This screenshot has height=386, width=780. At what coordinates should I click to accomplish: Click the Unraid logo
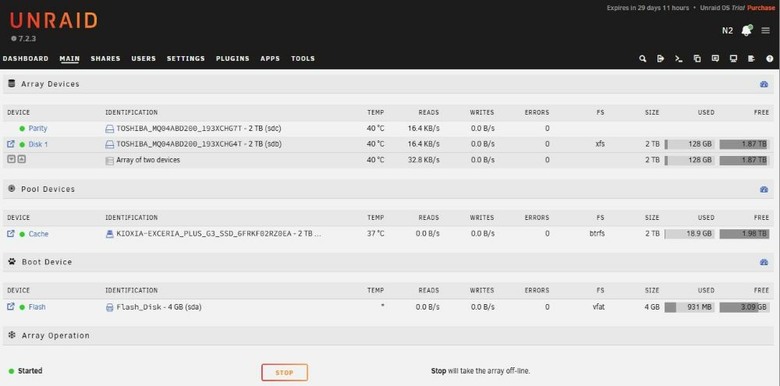(x=54, y=20)
